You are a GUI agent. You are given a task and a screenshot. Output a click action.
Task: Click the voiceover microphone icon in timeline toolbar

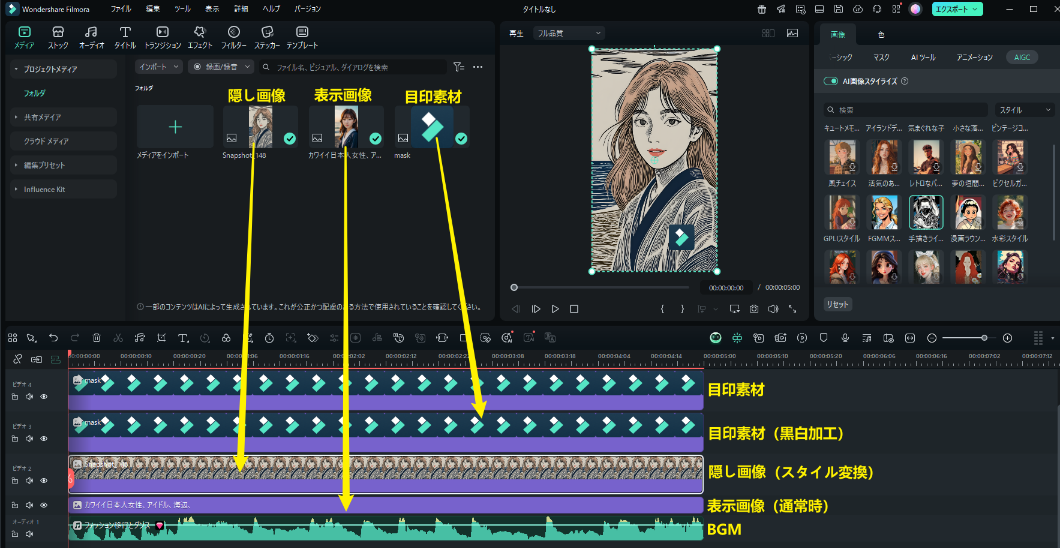point(844,337)
